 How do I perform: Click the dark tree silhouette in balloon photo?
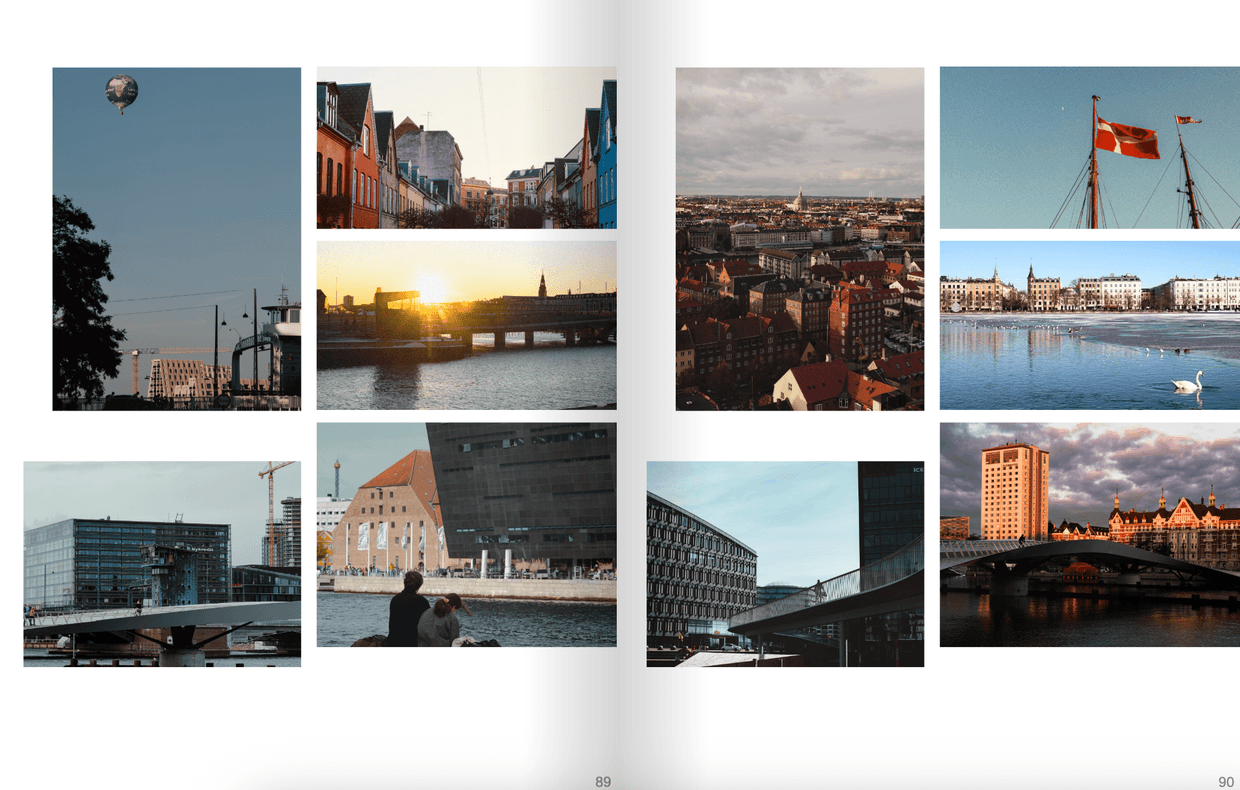[x=83, y=300]
